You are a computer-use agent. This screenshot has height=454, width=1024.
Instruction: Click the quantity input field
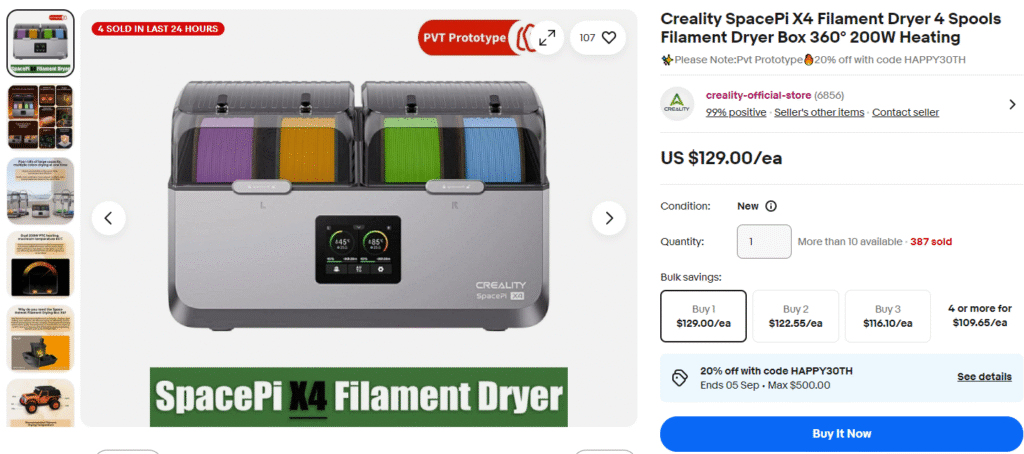[x=764, y=242]
